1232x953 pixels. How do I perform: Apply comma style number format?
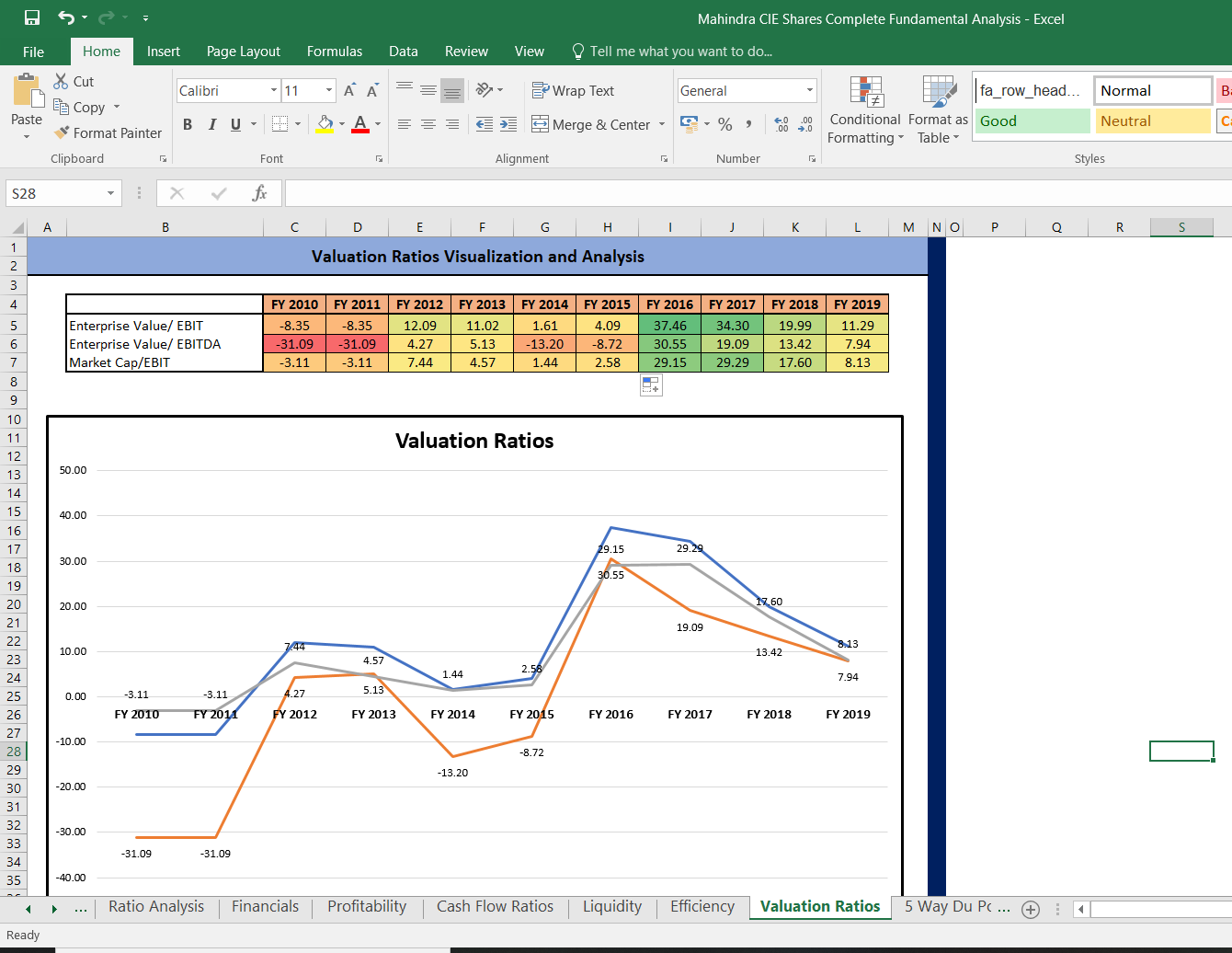749,124
